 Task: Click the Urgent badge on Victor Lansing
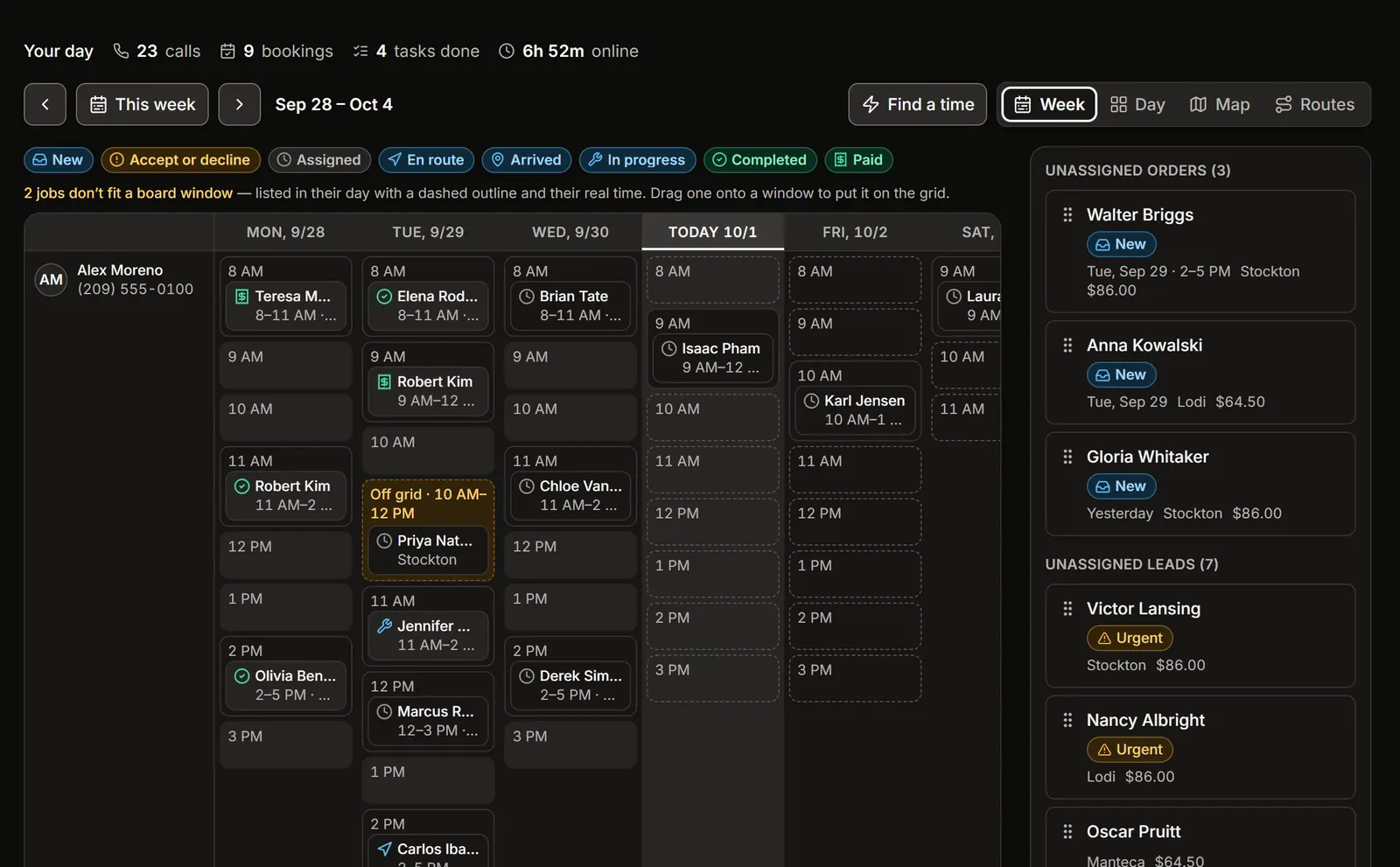[1130, 638]
